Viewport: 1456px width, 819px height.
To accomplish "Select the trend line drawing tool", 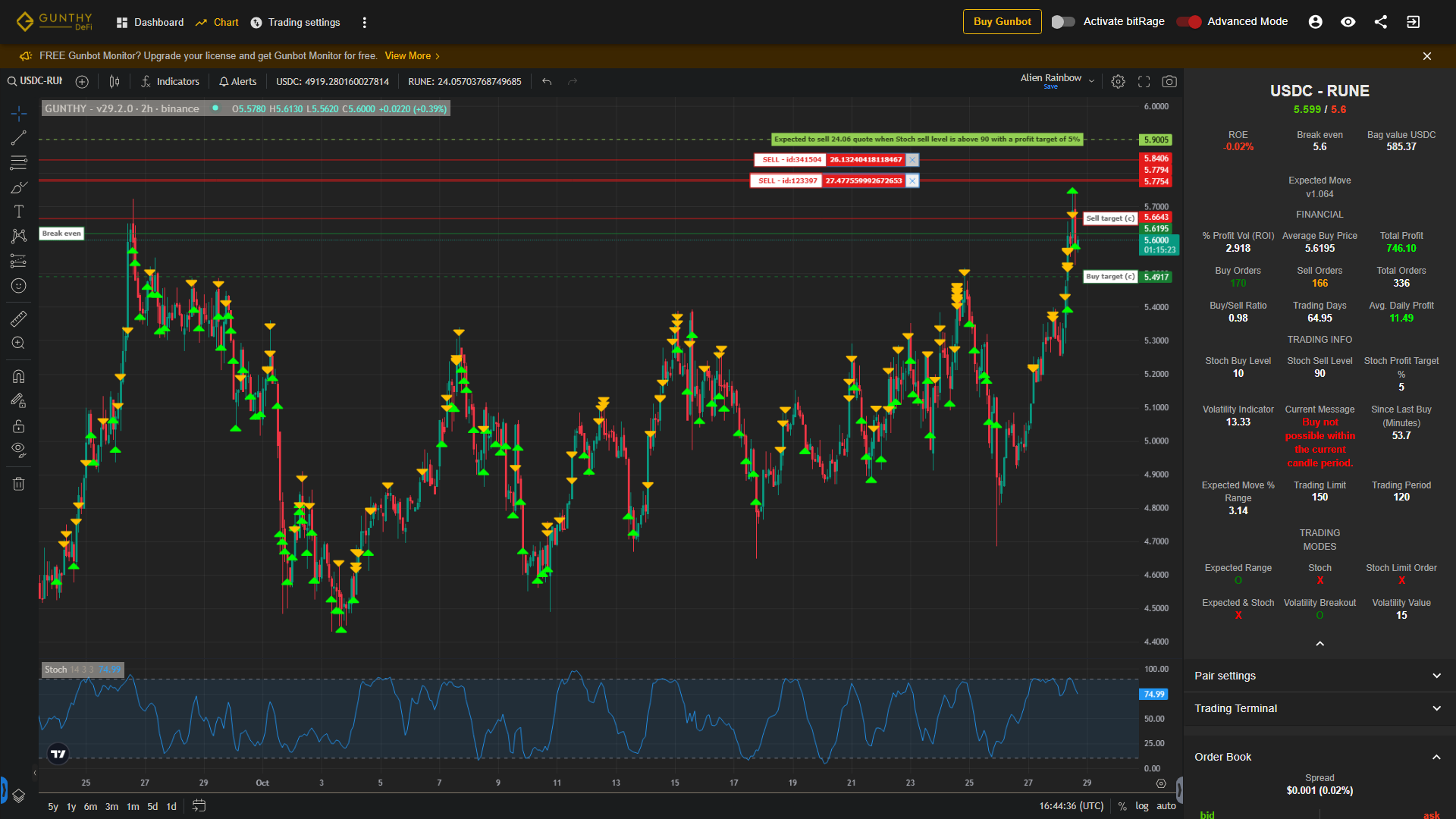I will click(19, 138).
